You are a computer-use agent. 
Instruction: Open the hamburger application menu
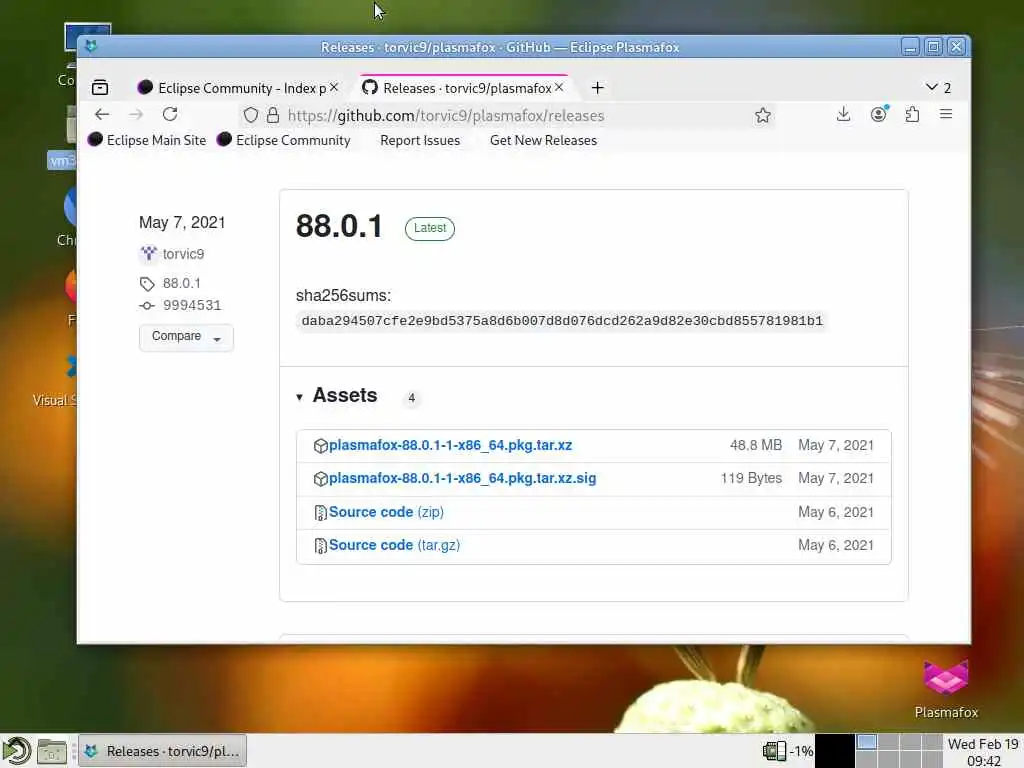[946, 115]
